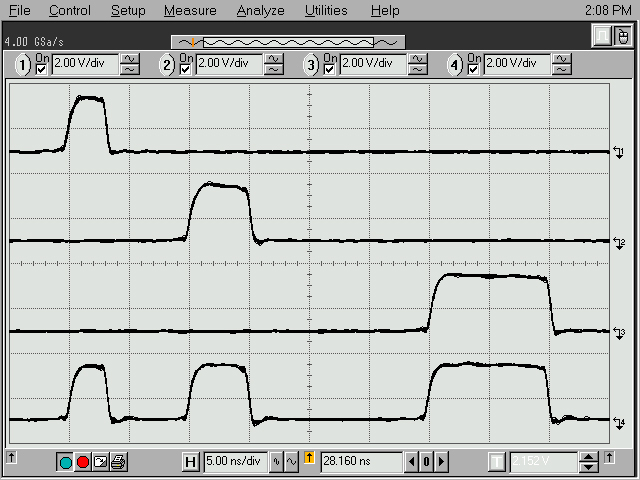Click the left arrow delay button
The width and height of the screenshot is (640, 480).
click(x=411, y=461)
